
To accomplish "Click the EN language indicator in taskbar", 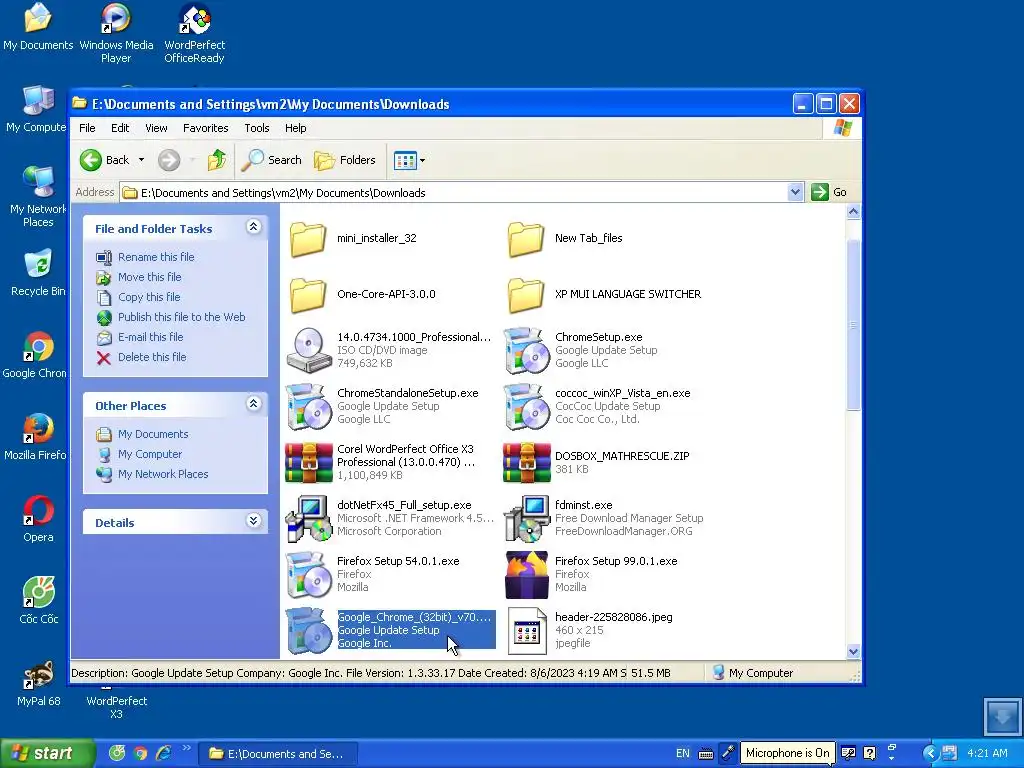I will [682, 753].
